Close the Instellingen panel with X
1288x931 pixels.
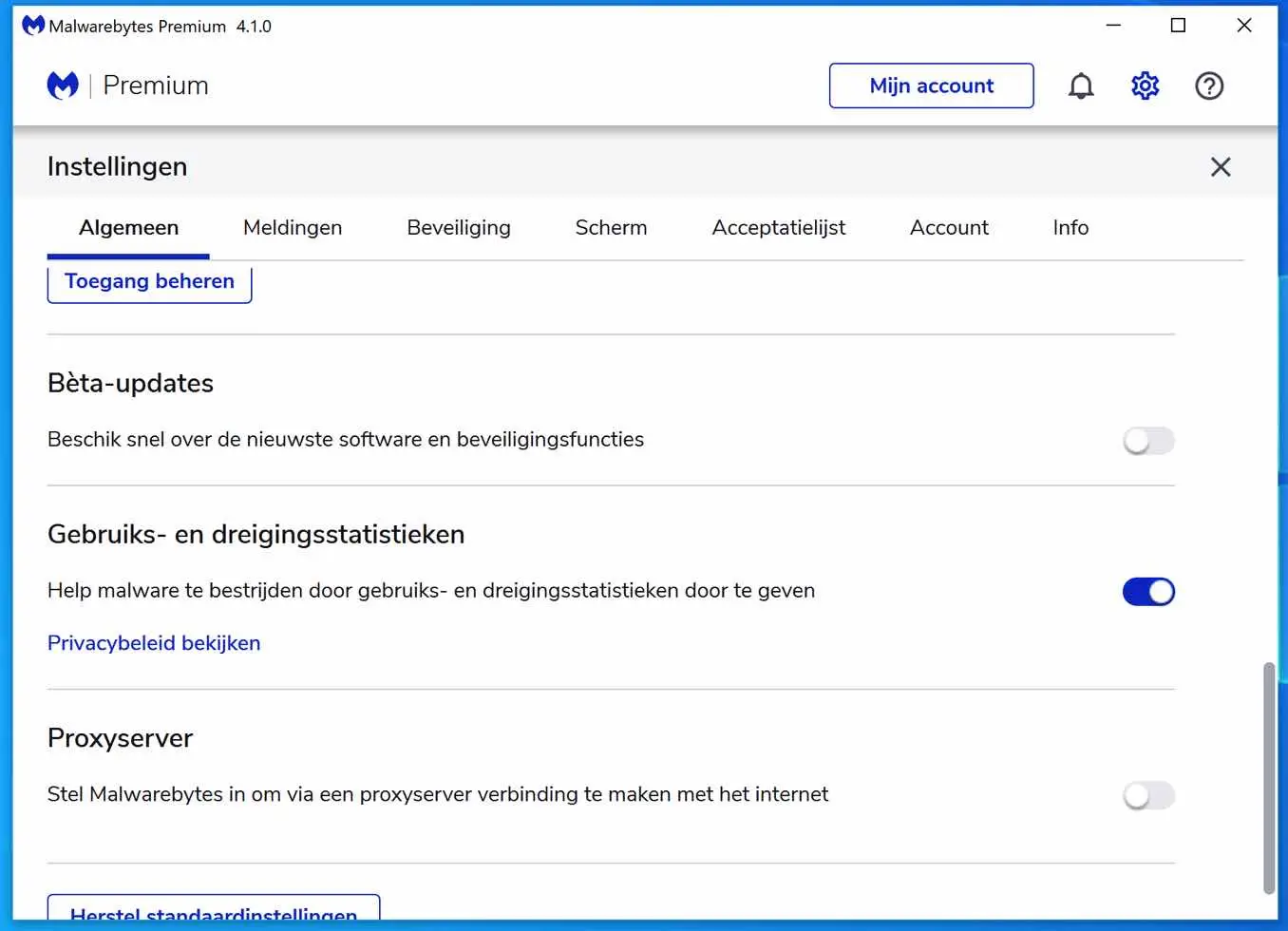[1221, 167]
